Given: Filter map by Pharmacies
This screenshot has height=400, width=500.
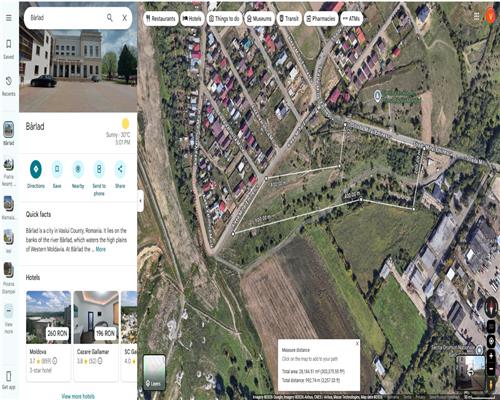Looking at the screenshot, I should tap(321, 19).
